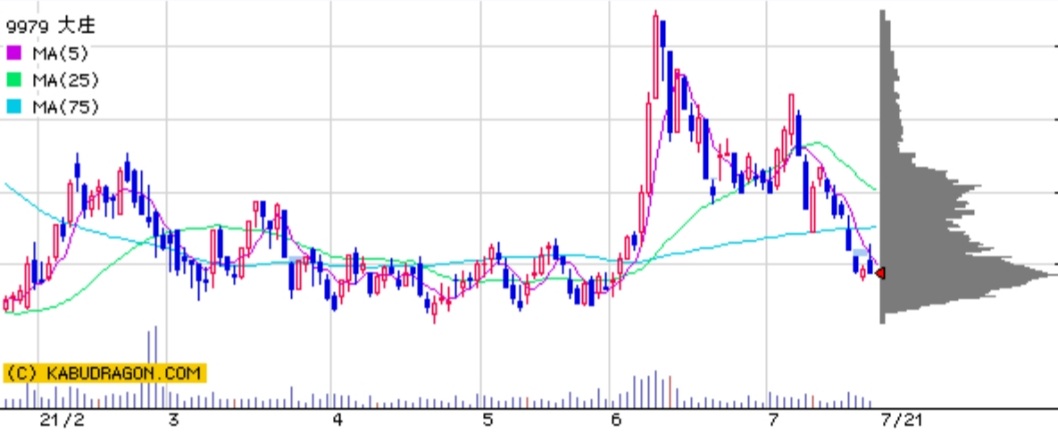This screenshot has width=1058, height=438.
Task: Click the tallest volume bar near March
Action: pyautogui.click(x=155, y=367)
